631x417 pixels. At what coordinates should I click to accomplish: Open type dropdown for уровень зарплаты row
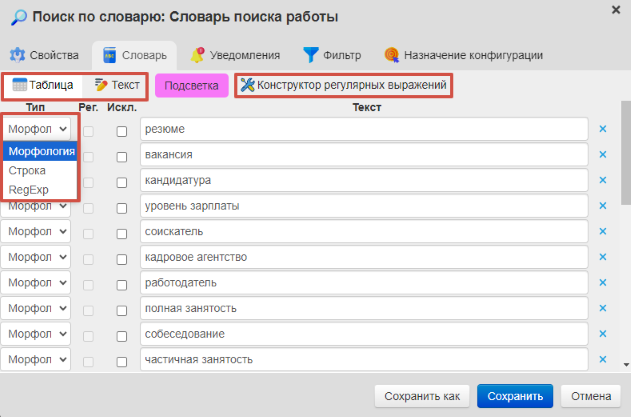pos(35,206)
